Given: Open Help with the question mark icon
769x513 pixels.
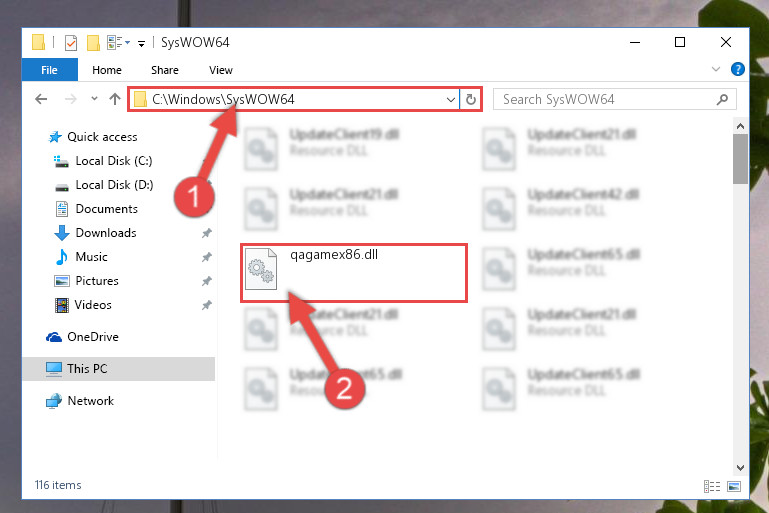Looking at the screenshot, I should [737, 69].
